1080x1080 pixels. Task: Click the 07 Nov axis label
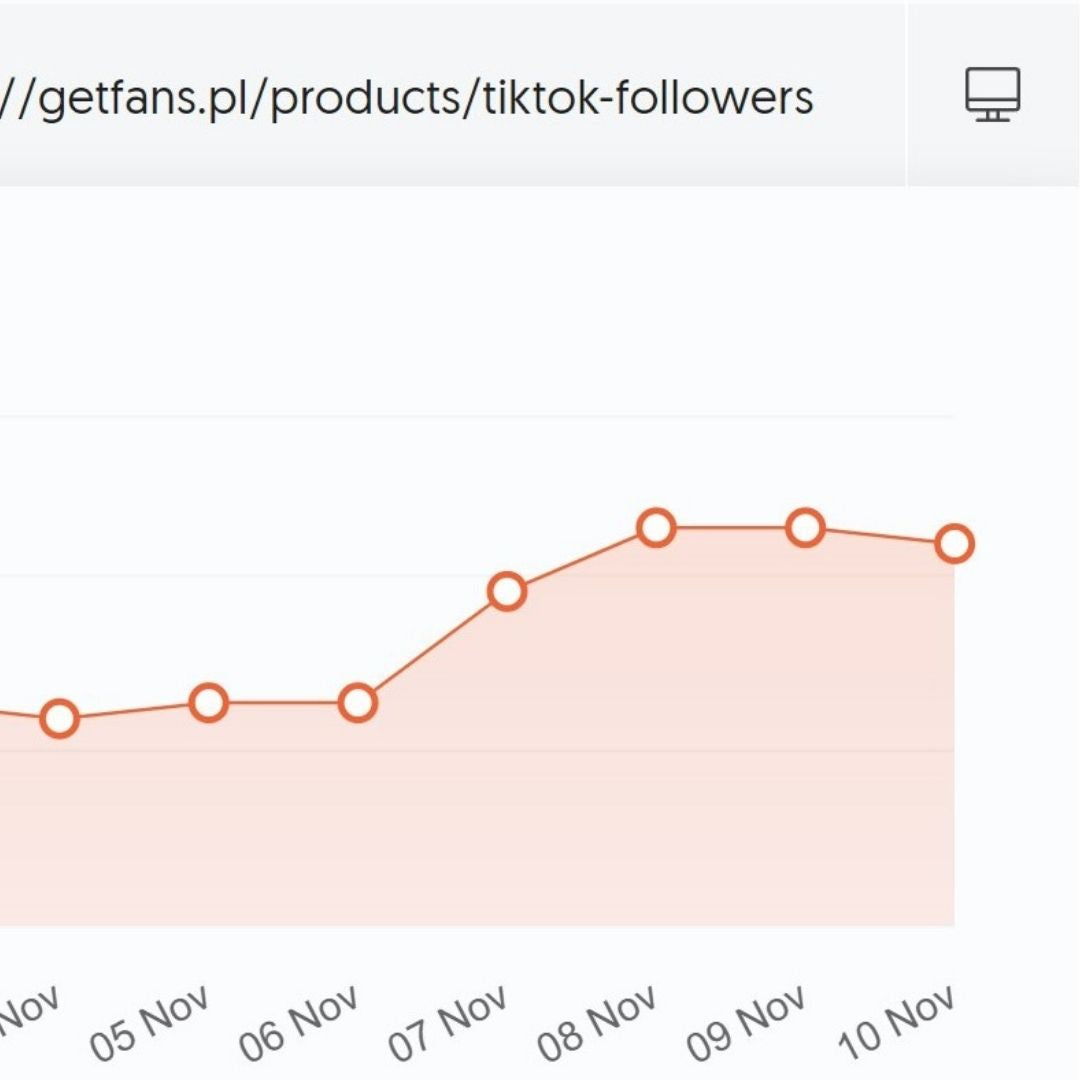pos(449,1022)
